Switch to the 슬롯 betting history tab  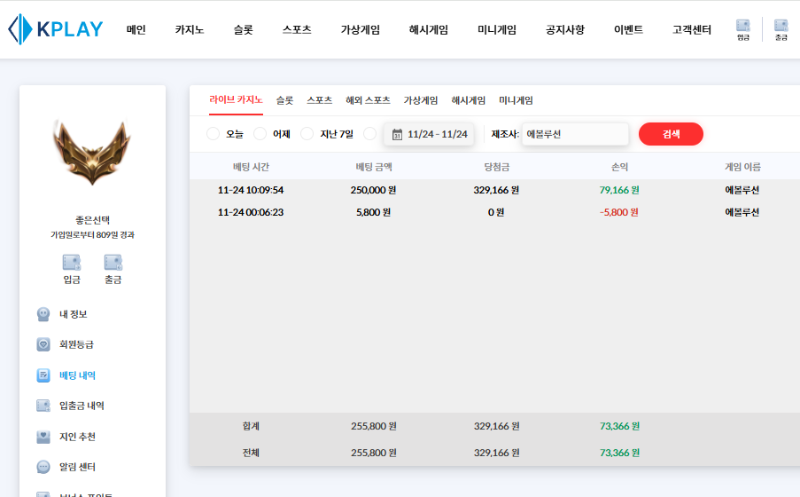click(x=285, y=100)
